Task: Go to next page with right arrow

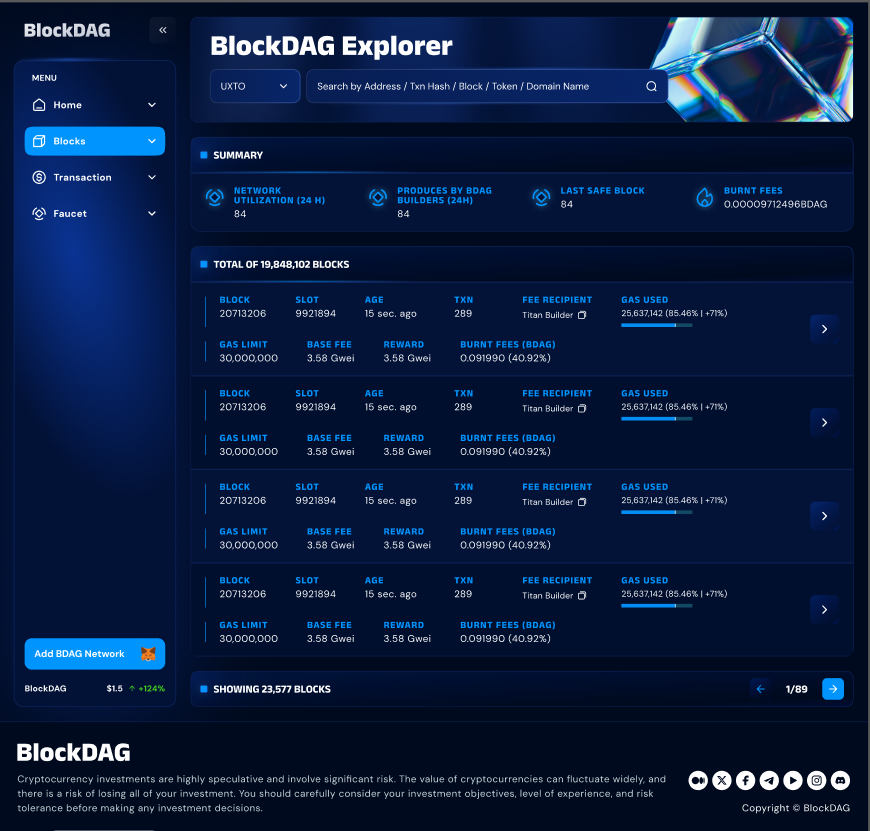Action: click(x=833, y=689)
